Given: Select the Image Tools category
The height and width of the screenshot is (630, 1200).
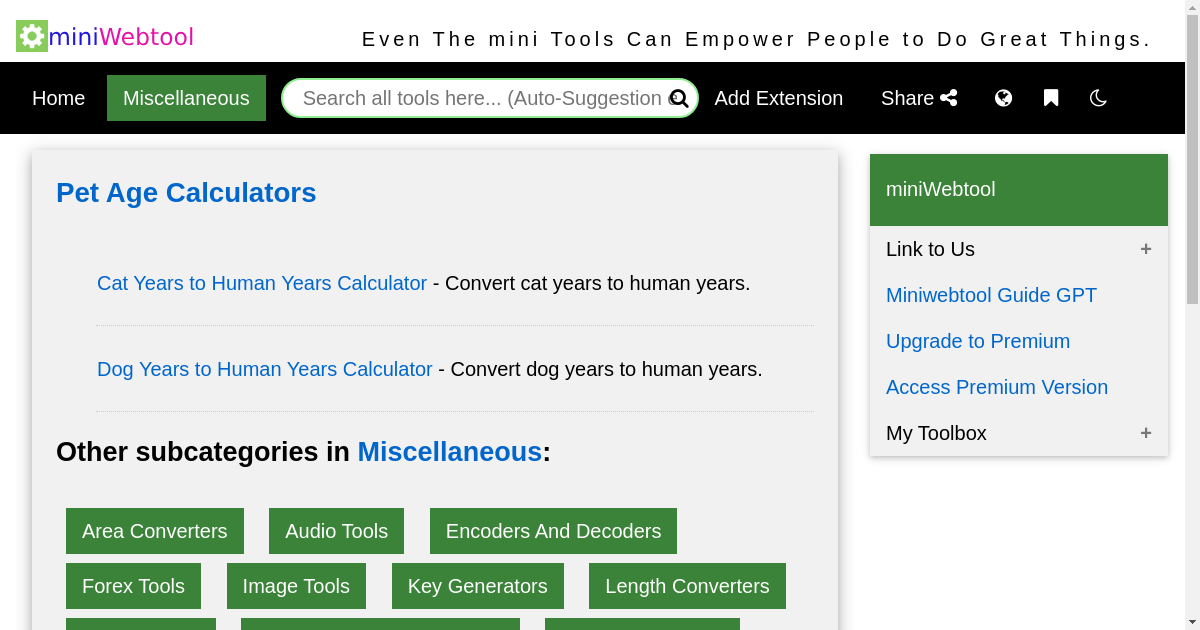Looking at the screenshot, I should point(296,586).
